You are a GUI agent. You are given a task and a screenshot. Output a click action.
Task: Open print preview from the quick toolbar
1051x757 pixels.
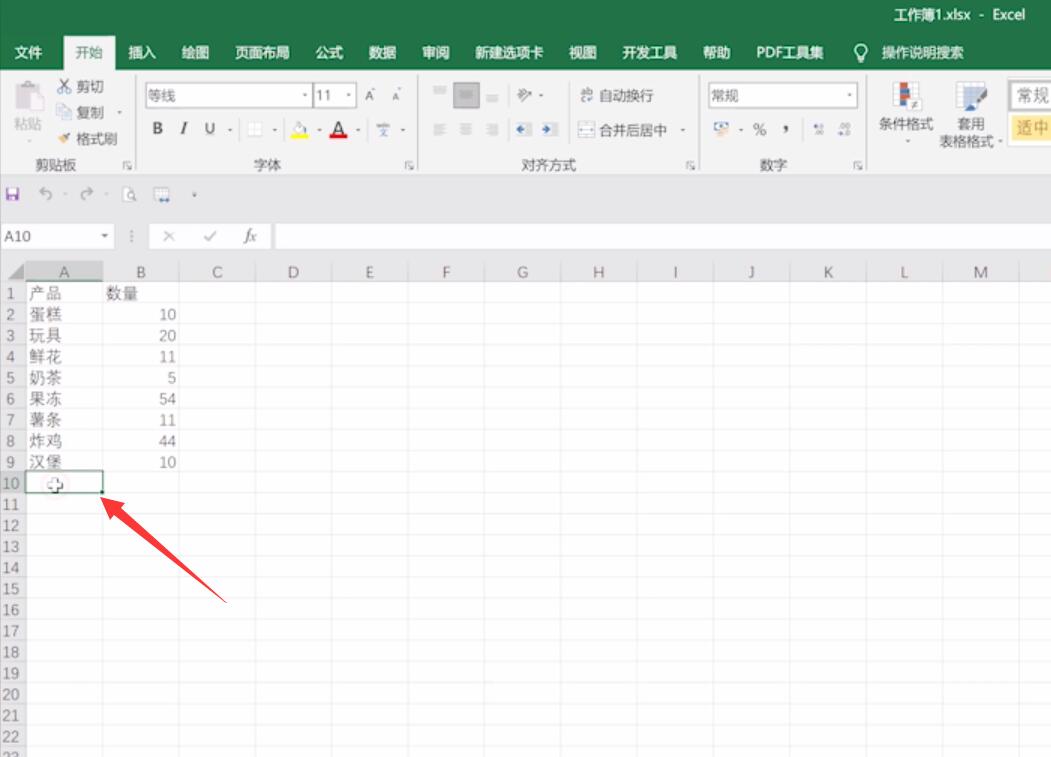pyautogui.click(x=129, y=194)
